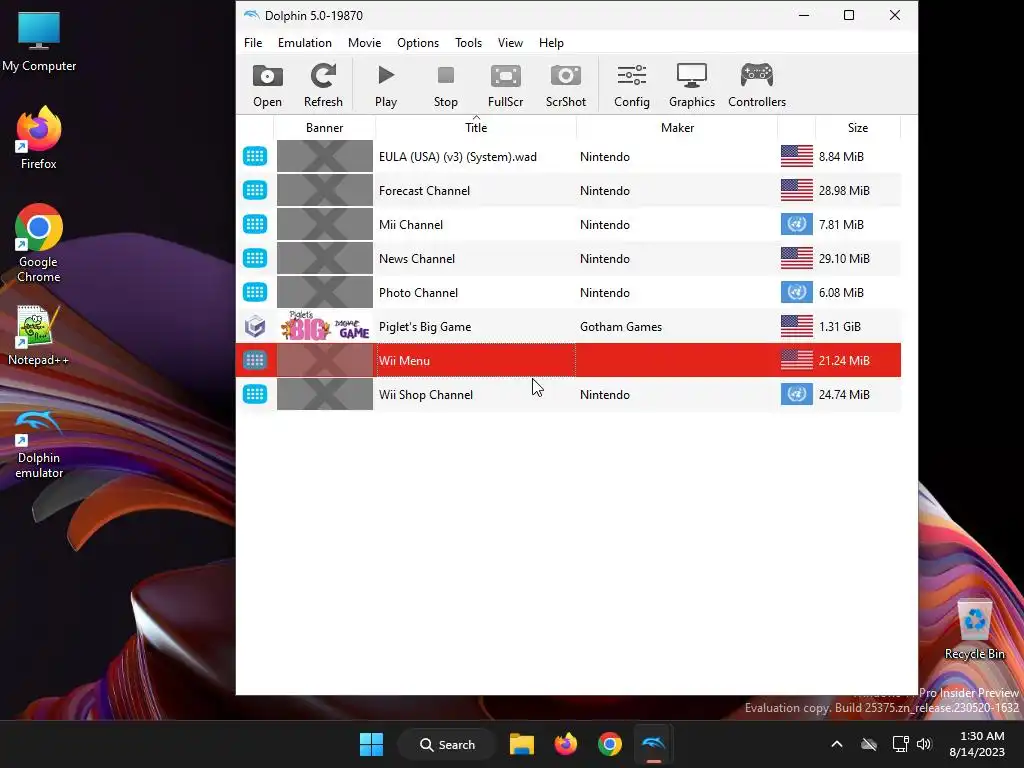Image resolution: width=1024 pixels, height=768 pixels.
Task: Select EULA (USA) (v3) (System).wad title
Action: (458, 157)
